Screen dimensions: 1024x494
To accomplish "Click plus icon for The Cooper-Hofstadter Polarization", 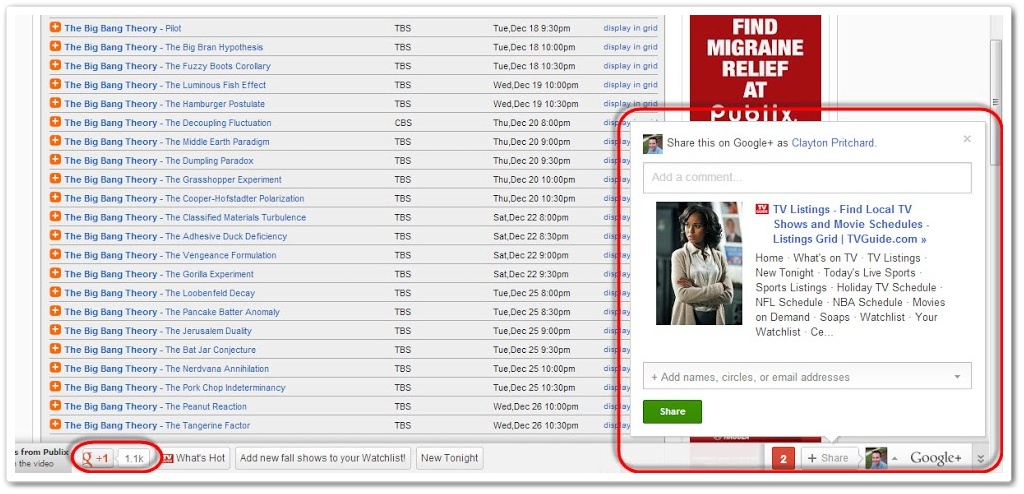I will click(x=56, y=198).
